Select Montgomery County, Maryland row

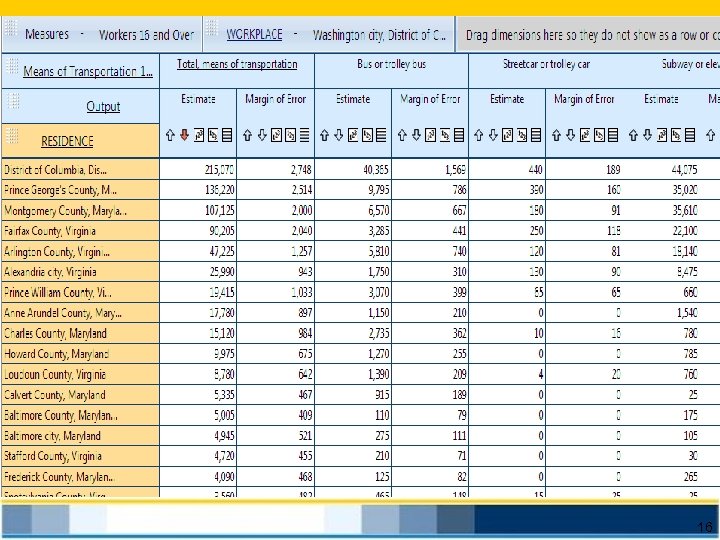(80, 211)
